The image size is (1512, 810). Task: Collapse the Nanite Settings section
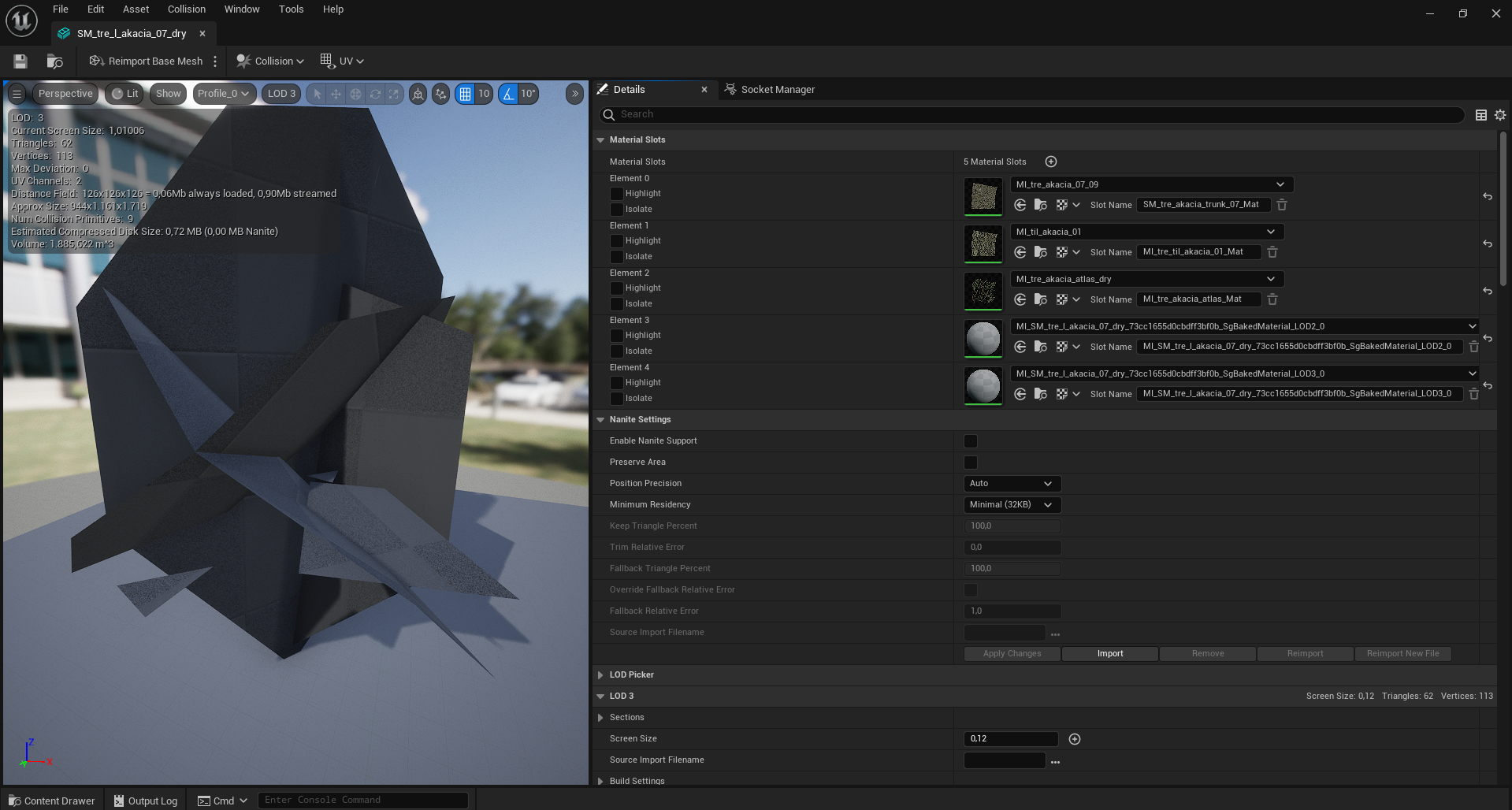pos(600,420)
